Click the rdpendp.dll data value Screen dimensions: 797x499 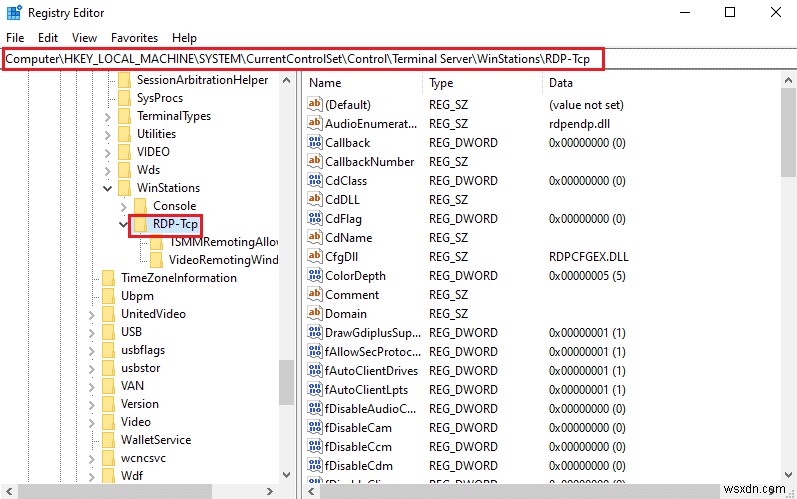(x=579, y=123)
